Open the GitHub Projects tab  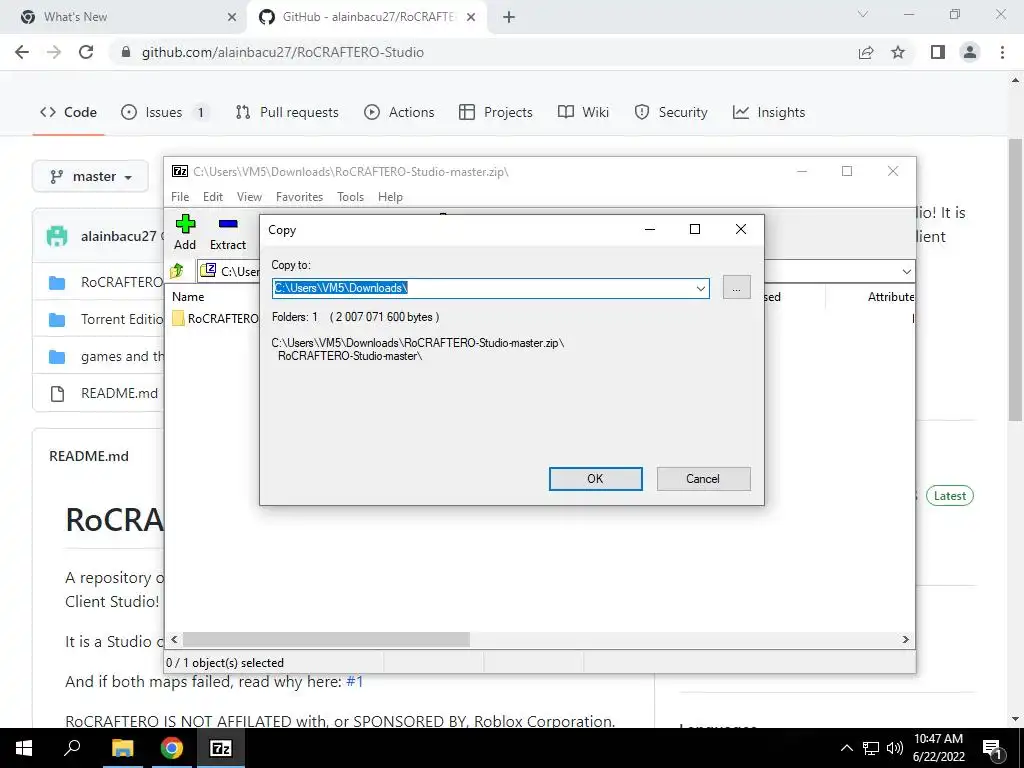click(496, 112)
